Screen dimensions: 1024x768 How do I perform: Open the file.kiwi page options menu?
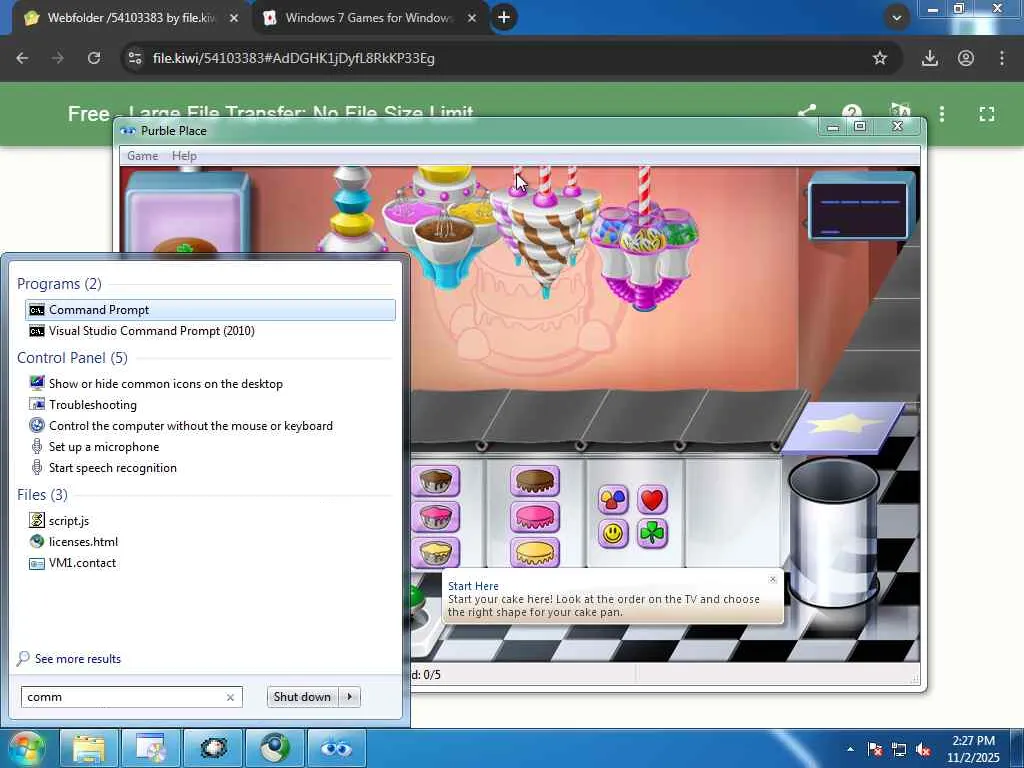click(x=942, y=114)
